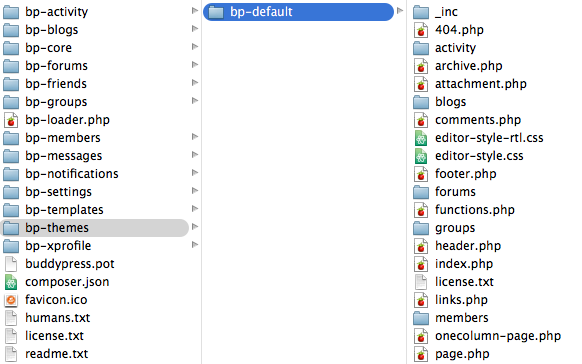Select the bp-groups folder name
Image resolution: width=582 pixels, height=364 pixels.
[x=56, y=102]
